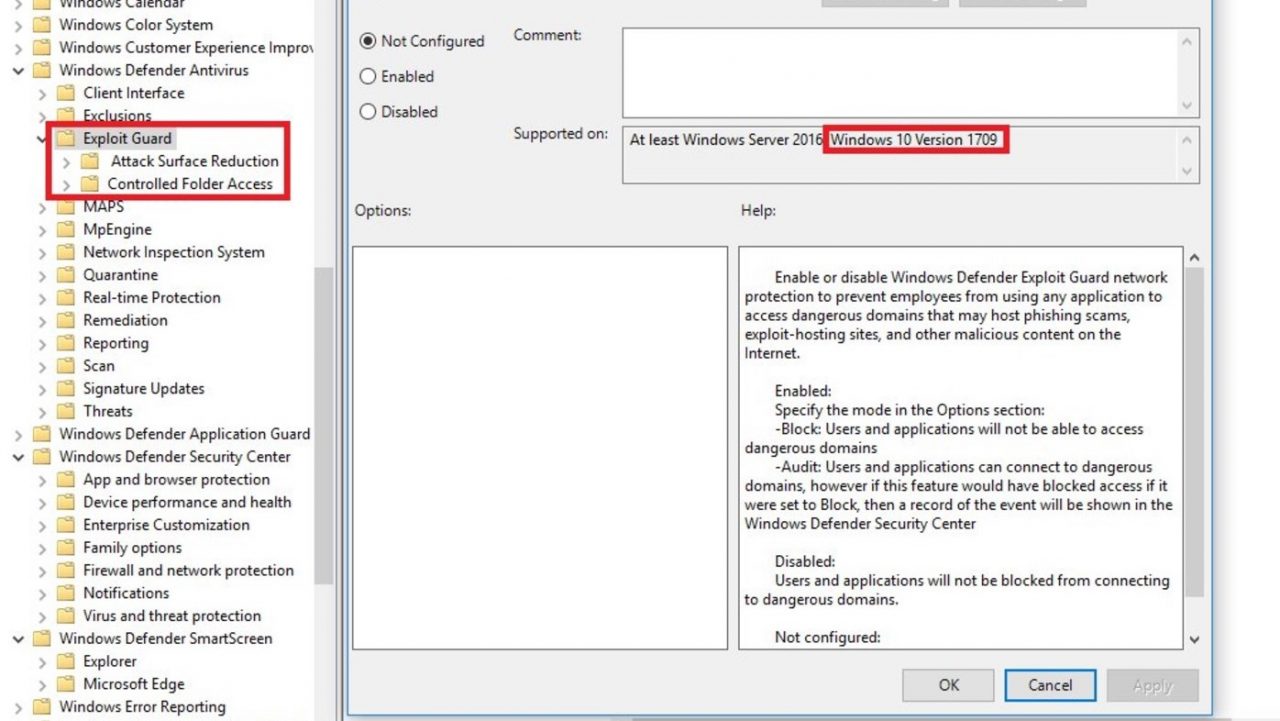Click the OK button
This screenshot has width=1280, height=721.
pos(948,685)
